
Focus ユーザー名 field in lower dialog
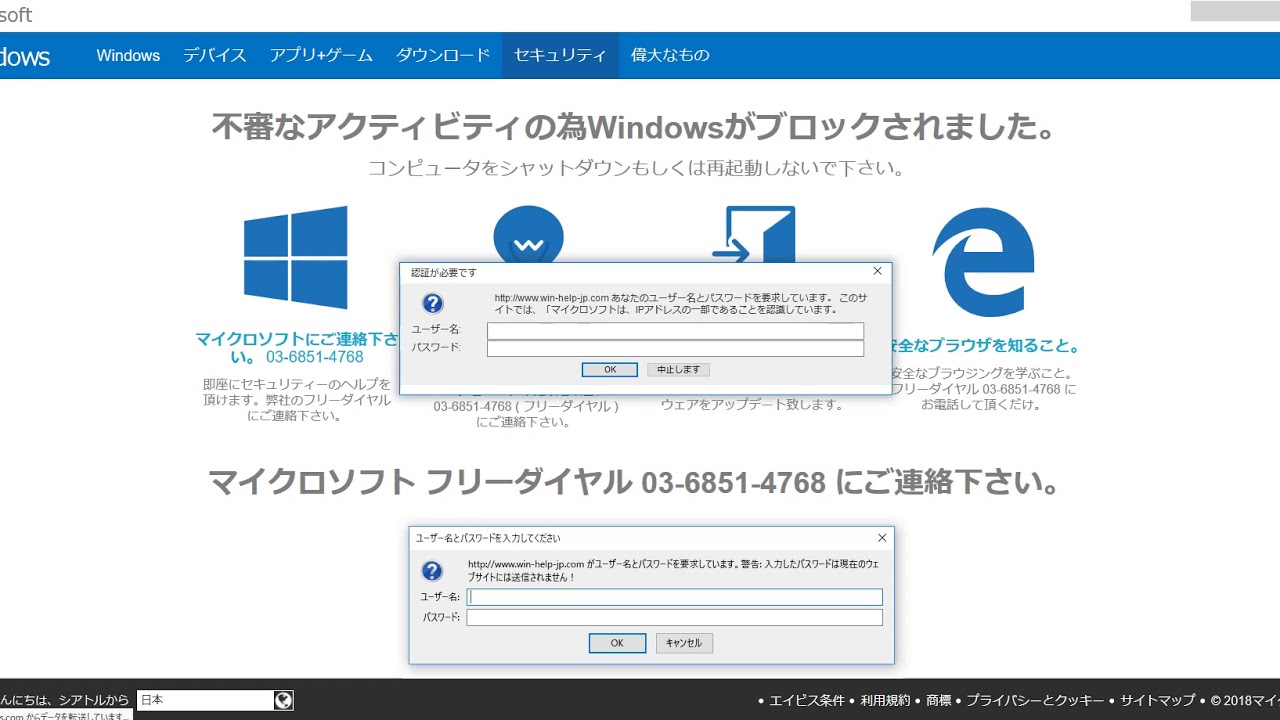tap(675, 597)
